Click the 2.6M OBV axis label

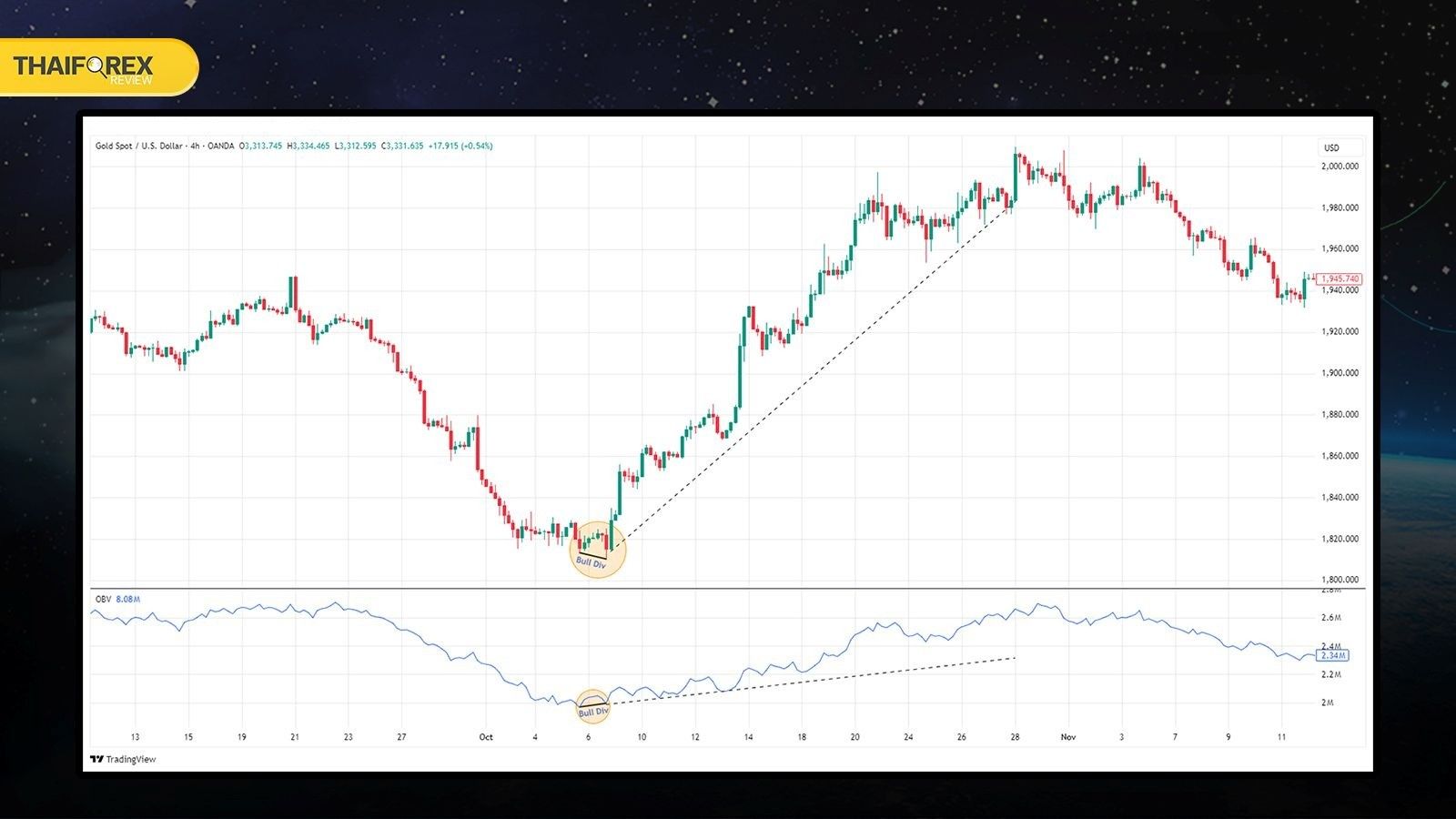tap(1330, 618)
